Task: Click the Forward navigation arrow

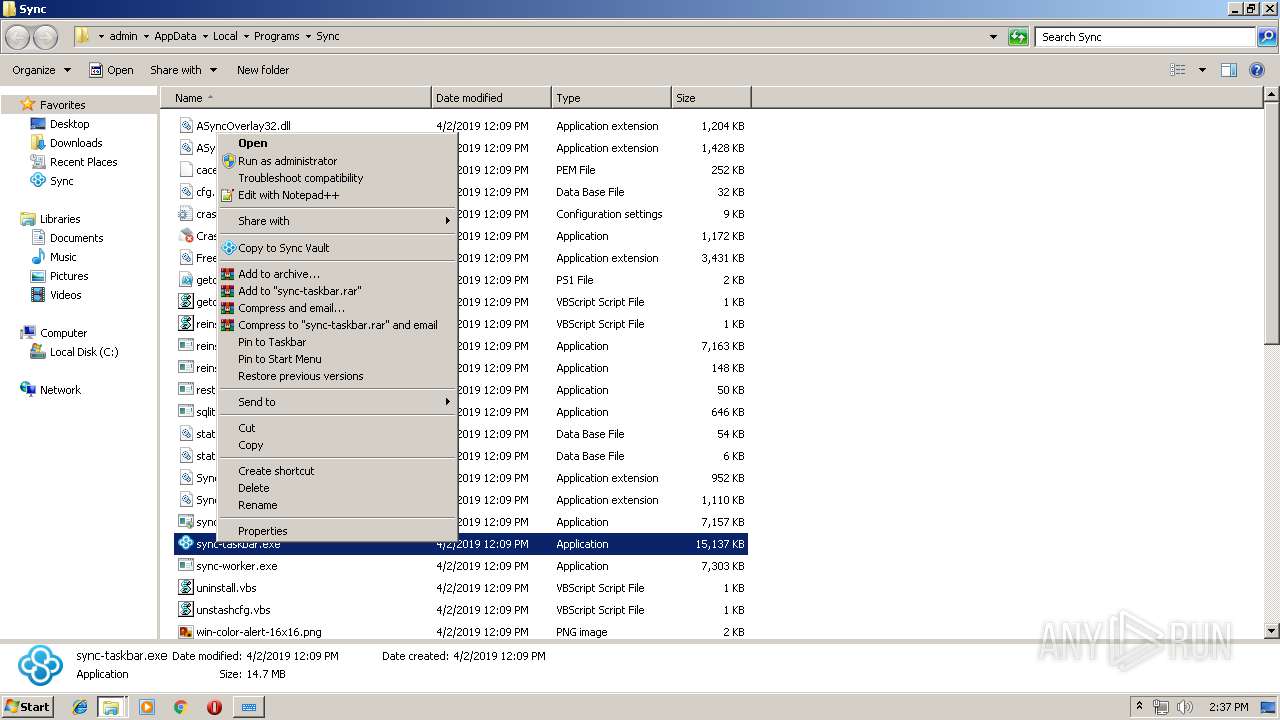Action: [x=45, y=37]
